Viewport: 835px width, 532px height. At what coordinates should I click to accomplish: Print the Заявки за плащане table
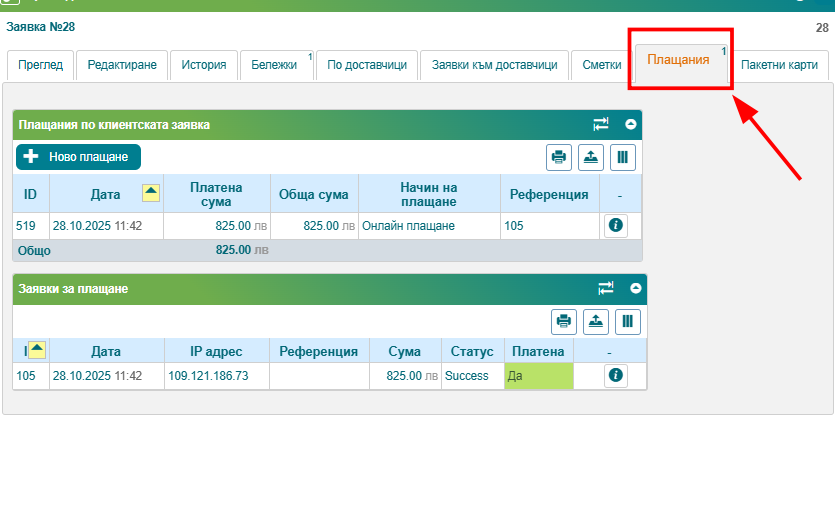click(x=564, y=321)
